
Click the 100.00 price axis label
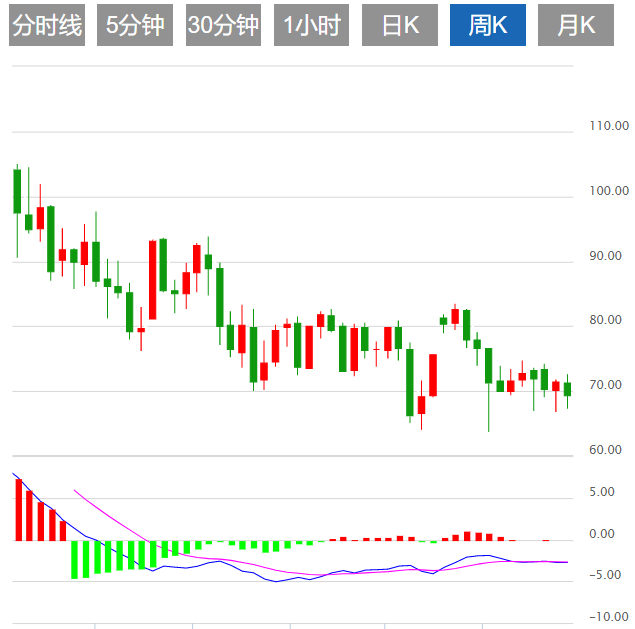click(x=609, y=191)
